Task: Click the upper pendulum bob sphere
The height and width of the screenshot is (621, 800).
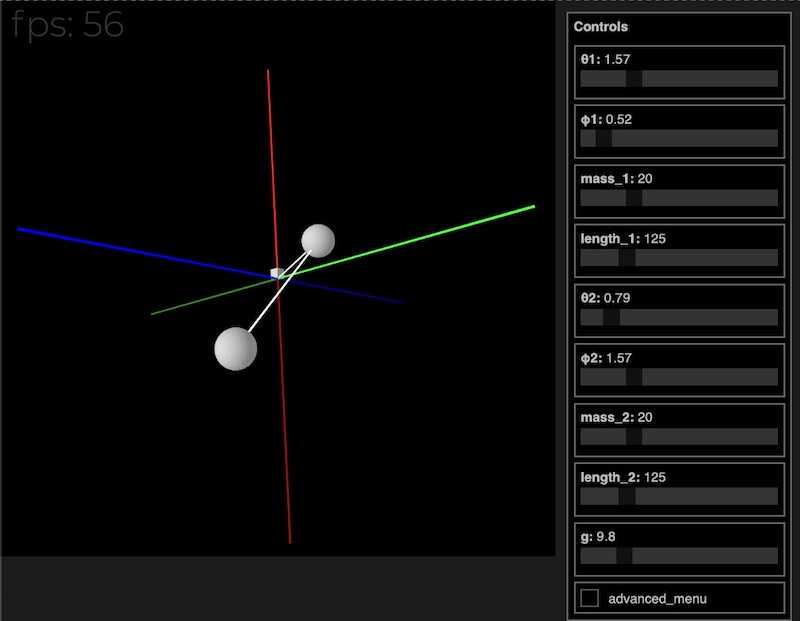Action: [318, 240]
